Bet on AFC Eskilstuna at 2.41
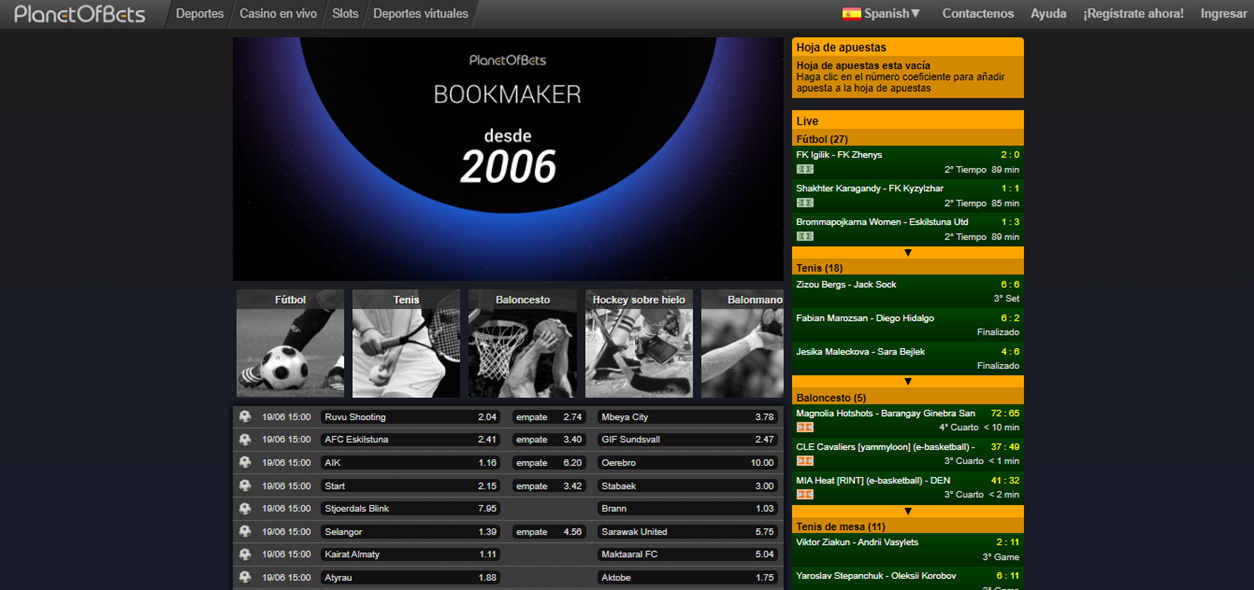Image resolution: width=1254 pixels, height=590 pixels. (411, 440)
